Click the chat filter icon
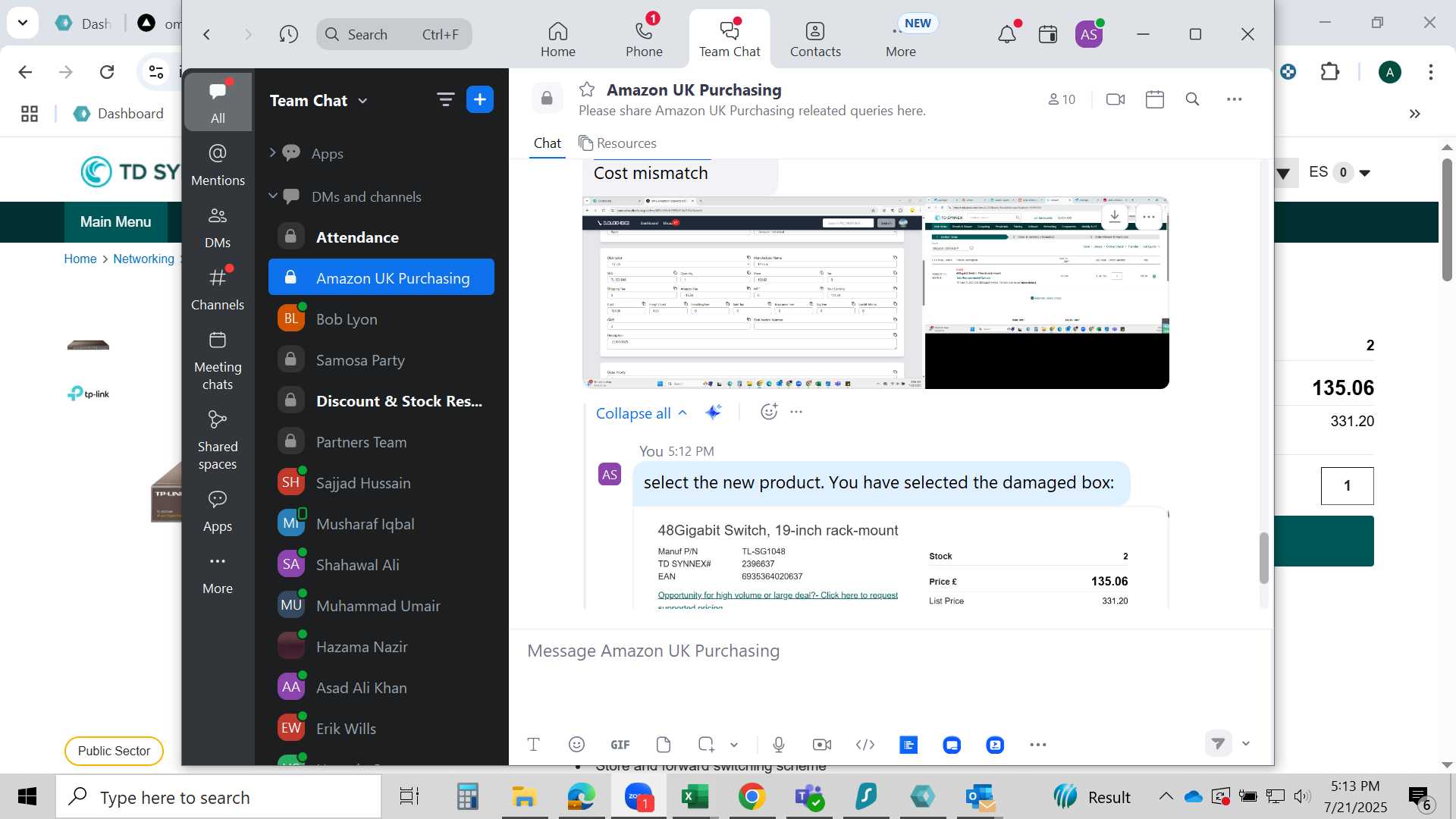The height and width of the screenshot is (819, 1456). point(445,100)
